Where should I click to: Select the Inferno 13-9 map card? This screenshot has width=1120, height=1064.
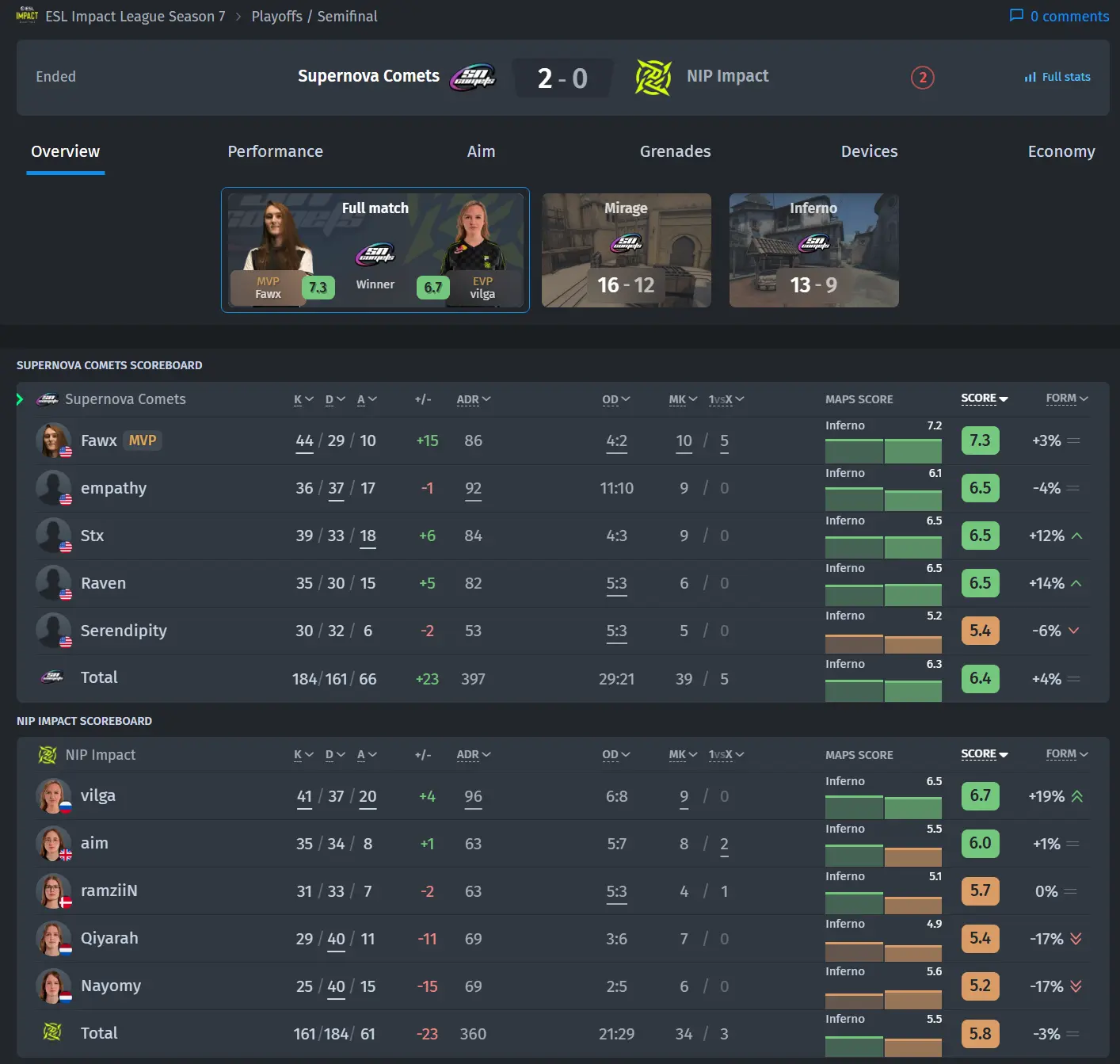click(814, 250)
